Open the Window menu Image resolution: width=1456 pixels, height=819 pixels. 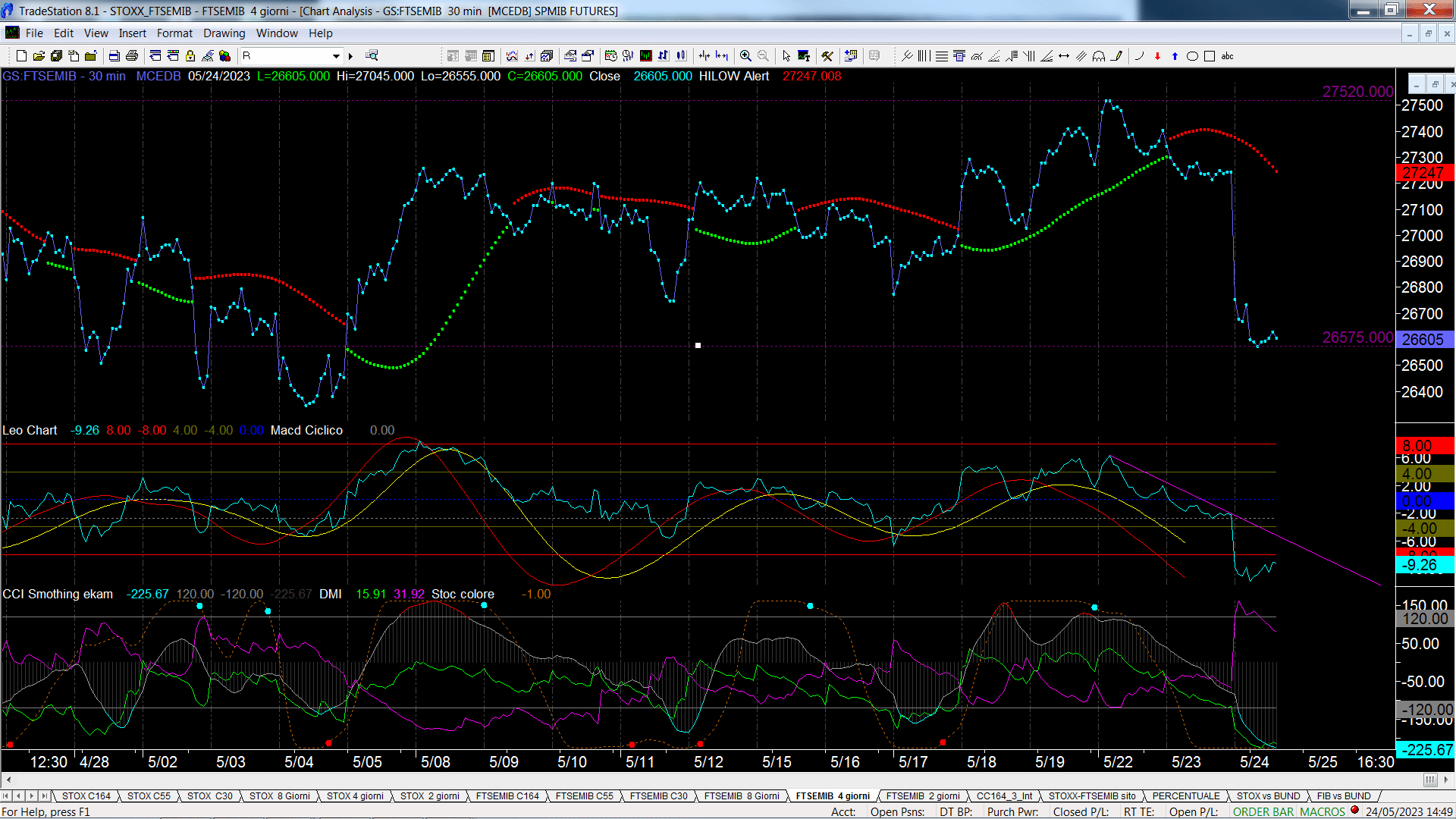[x=277, y=33]
